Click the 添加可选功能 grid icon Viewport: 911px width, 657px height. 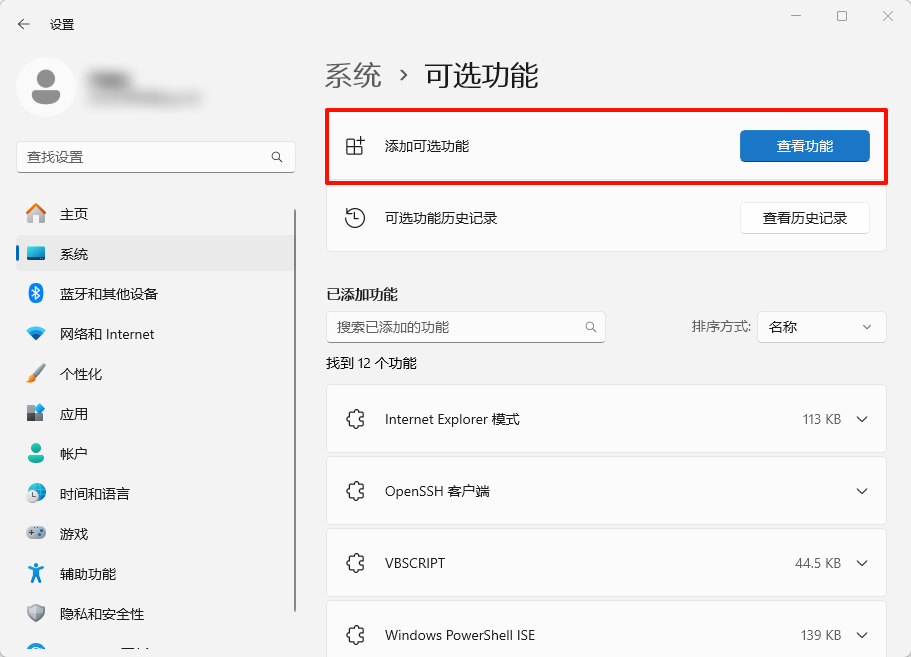tap(355, 145)
